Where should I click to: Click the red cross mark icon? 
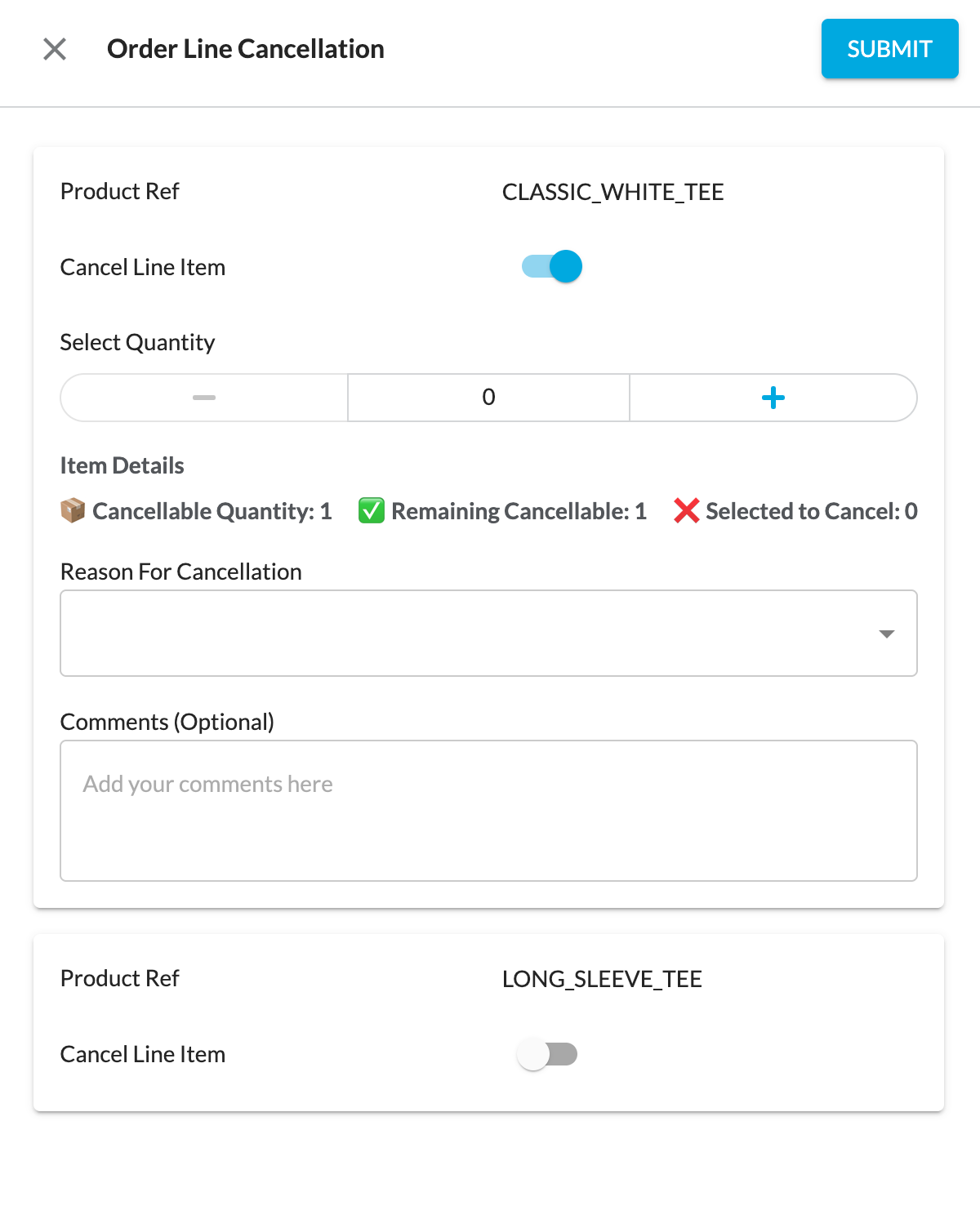(686, 511)
